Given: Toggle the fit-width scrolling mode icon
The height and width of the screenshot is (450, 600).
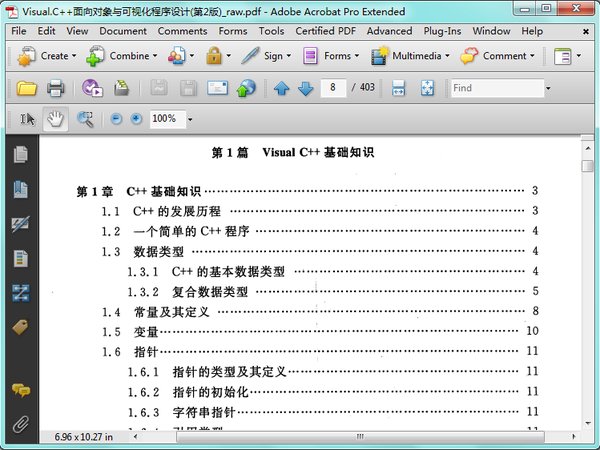Looking at the screenshot, I should tap(399, 88).
